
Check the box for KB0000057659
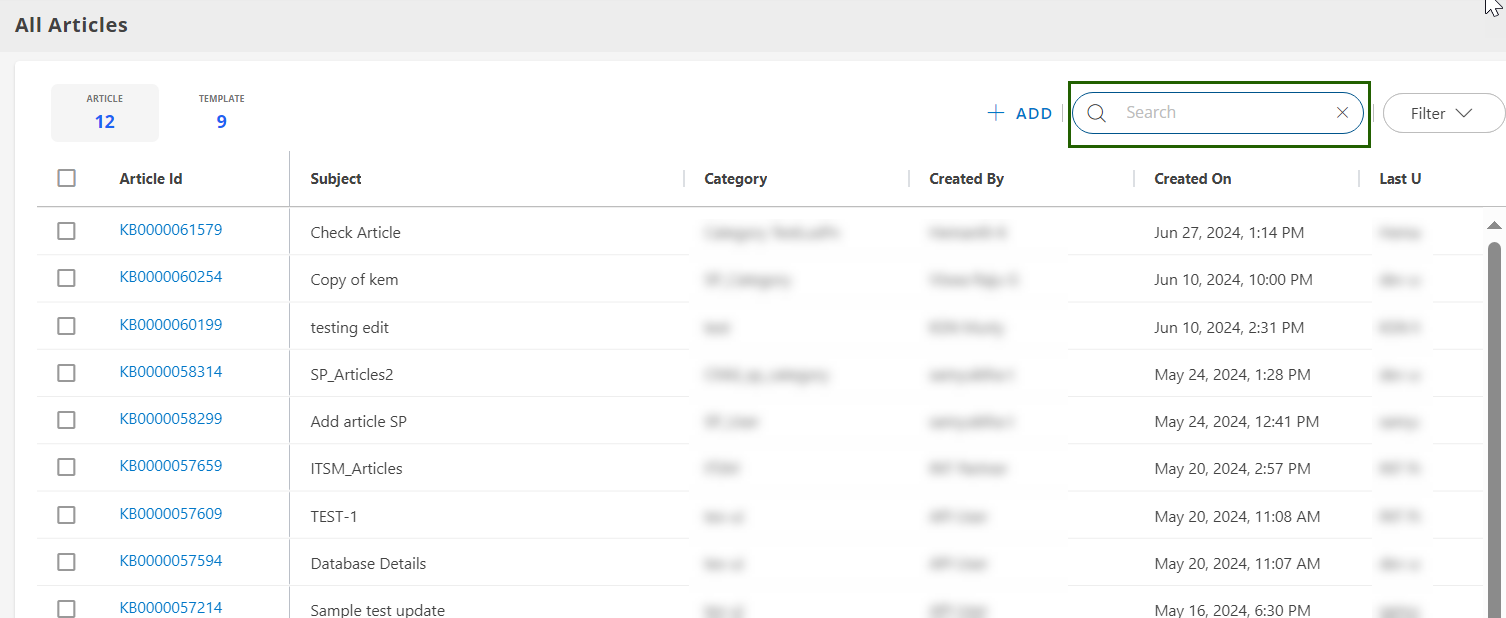coord(66,467)
